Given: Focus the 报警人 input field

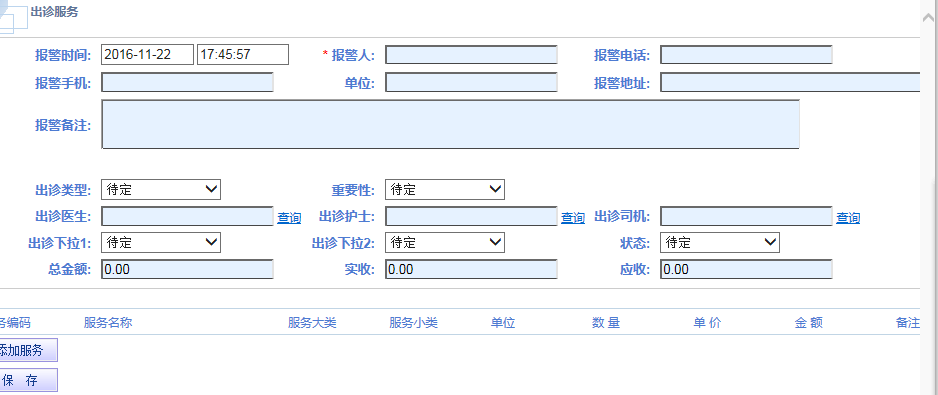Looking at the screenshot, I should [471, 54].
